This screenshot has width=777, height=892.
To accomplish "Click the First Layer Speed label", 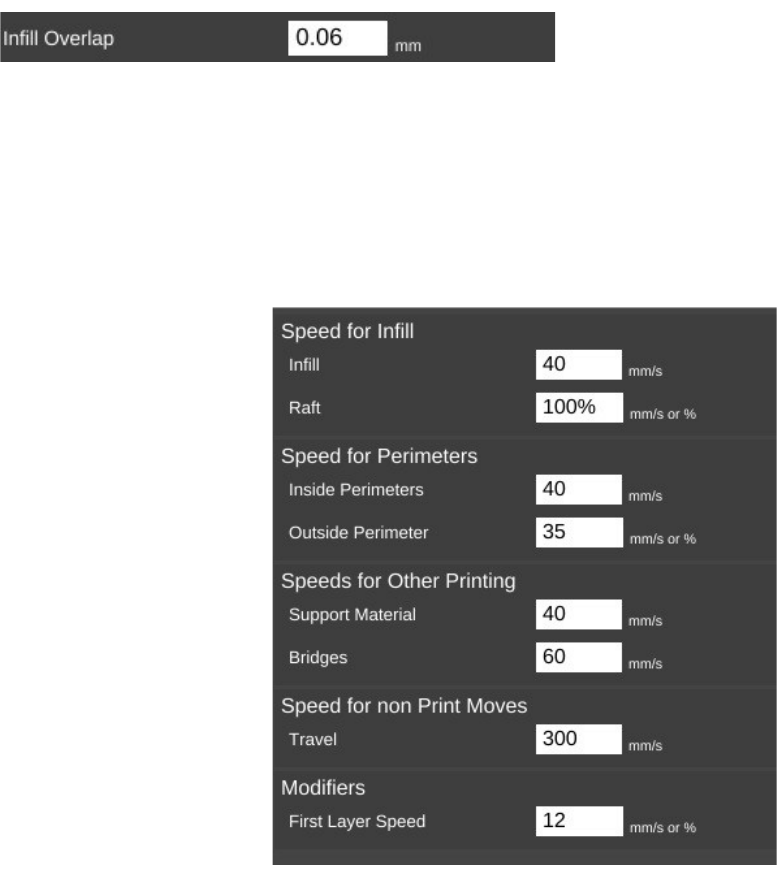I will 357,822.
